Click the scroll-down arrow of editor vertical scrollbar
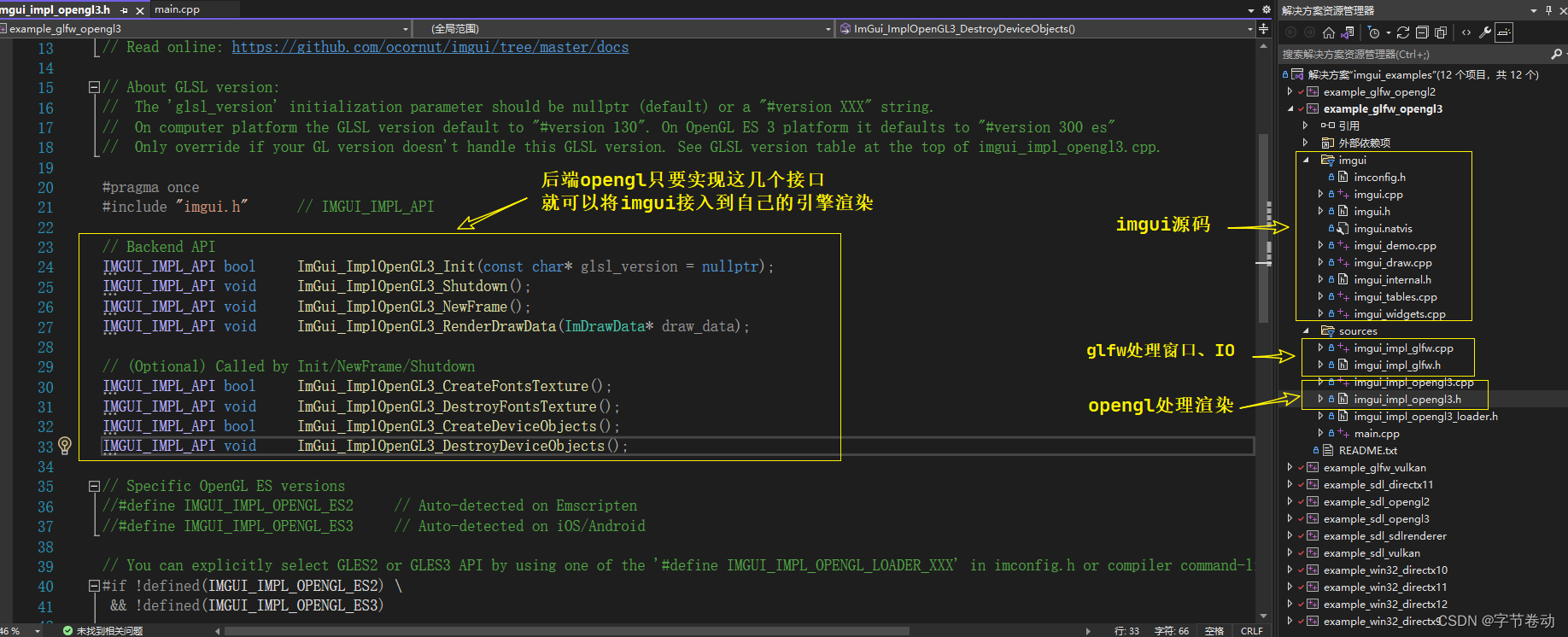The height and width of the screenshot is (637, 1568). (1264, 617)
